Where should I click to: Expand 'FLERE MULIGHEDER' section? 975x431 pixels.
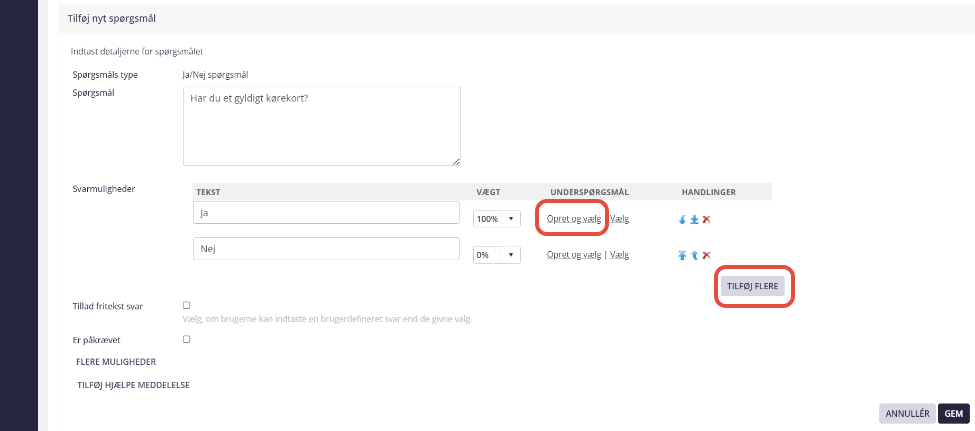pos(116,362)
